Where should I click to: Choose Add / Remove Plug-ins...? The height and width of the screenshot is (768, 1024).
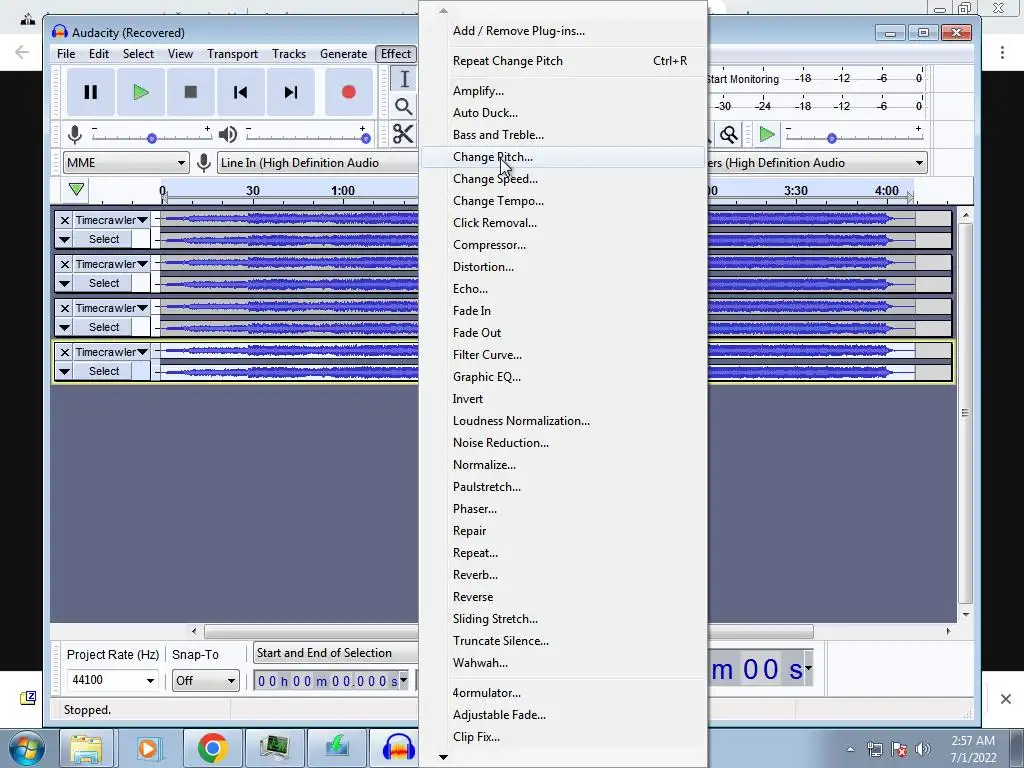coord(564,31)
